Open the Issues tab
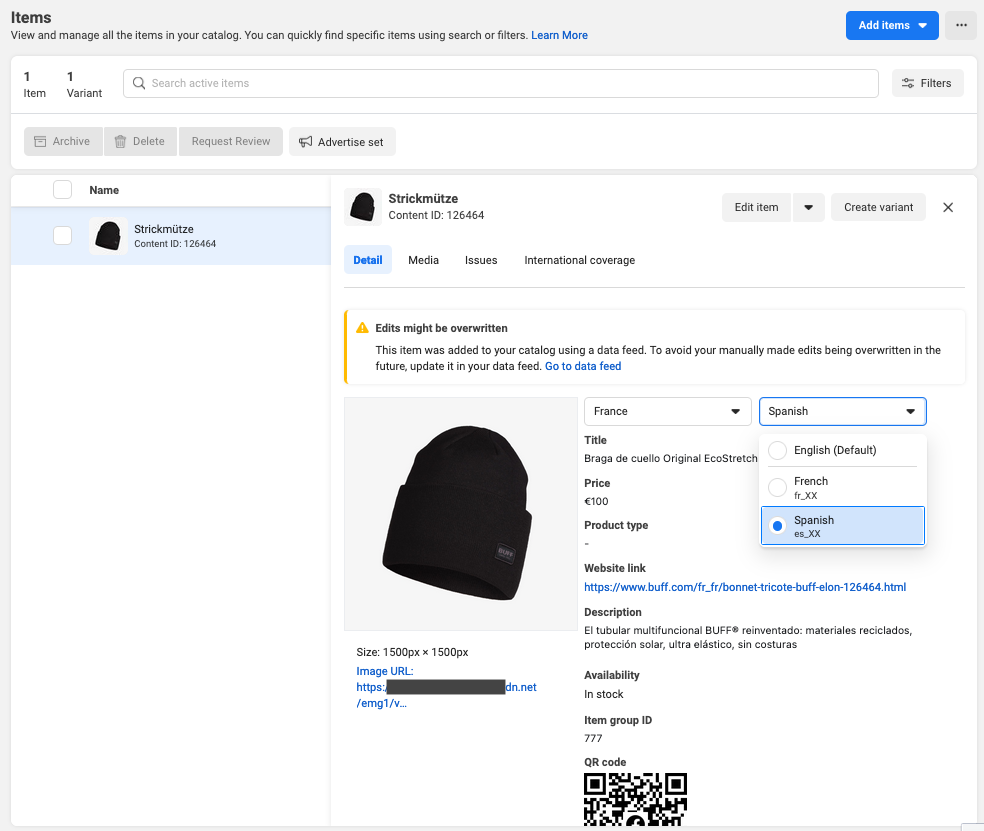Viewport: 984px width, 831px height. click(x=481, y=260)
